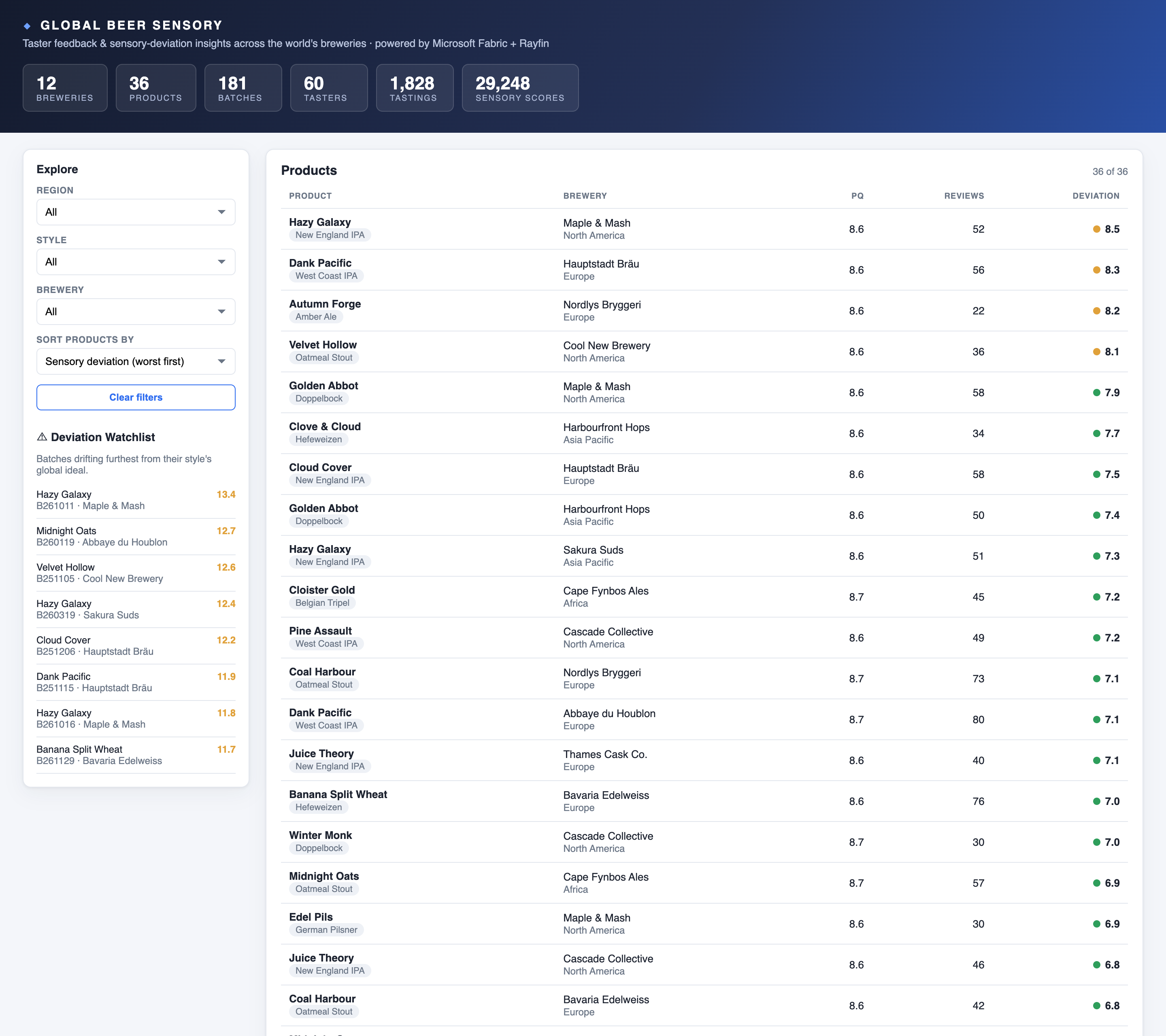Click Abbaye du Houblon brewery in Dank Pacific row

(609, 720)
